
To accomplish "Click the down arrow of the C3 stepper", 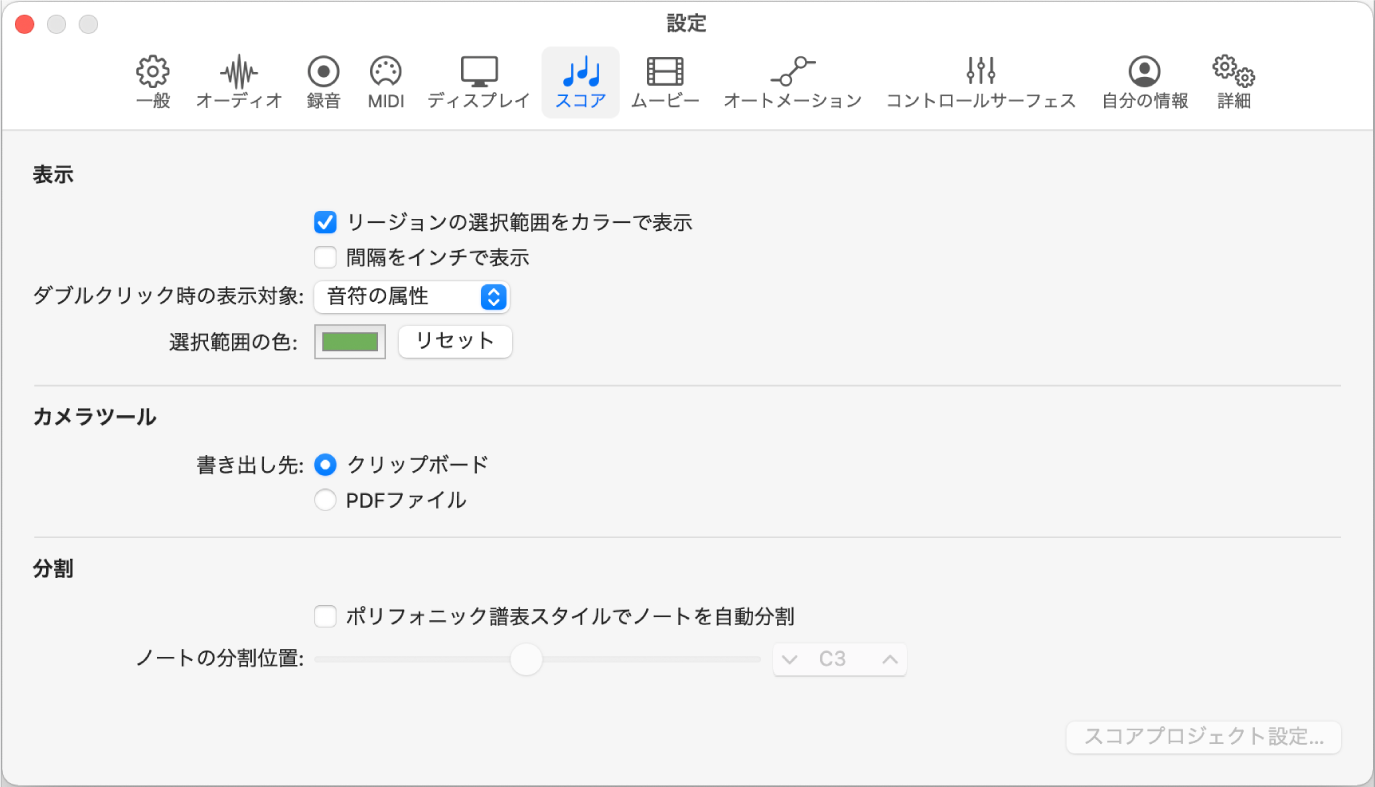I will pos(790,659).
